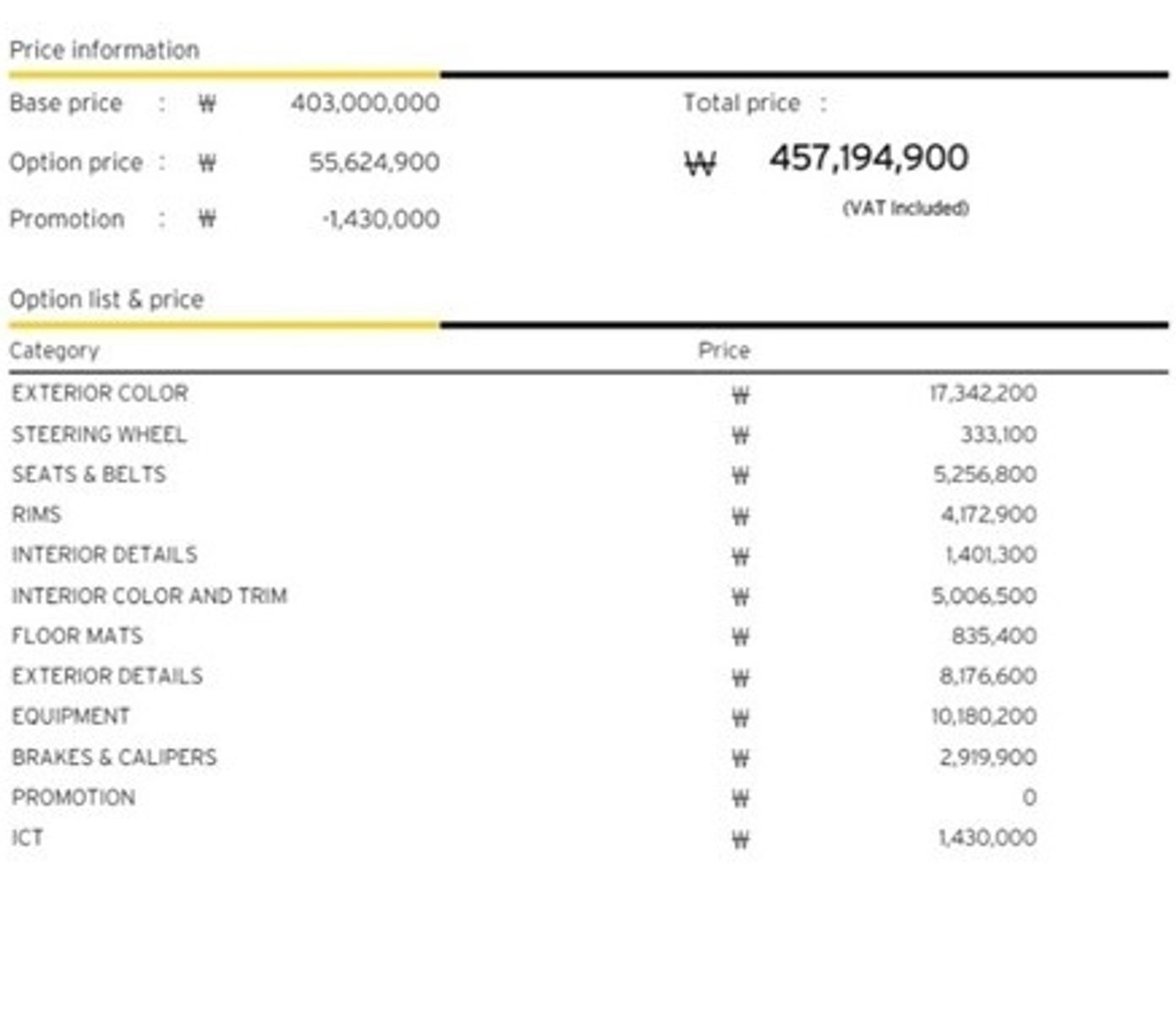Select the Base price value 403,000,000
This screenshot has width=1176, height=1015.
pos(365,103)
